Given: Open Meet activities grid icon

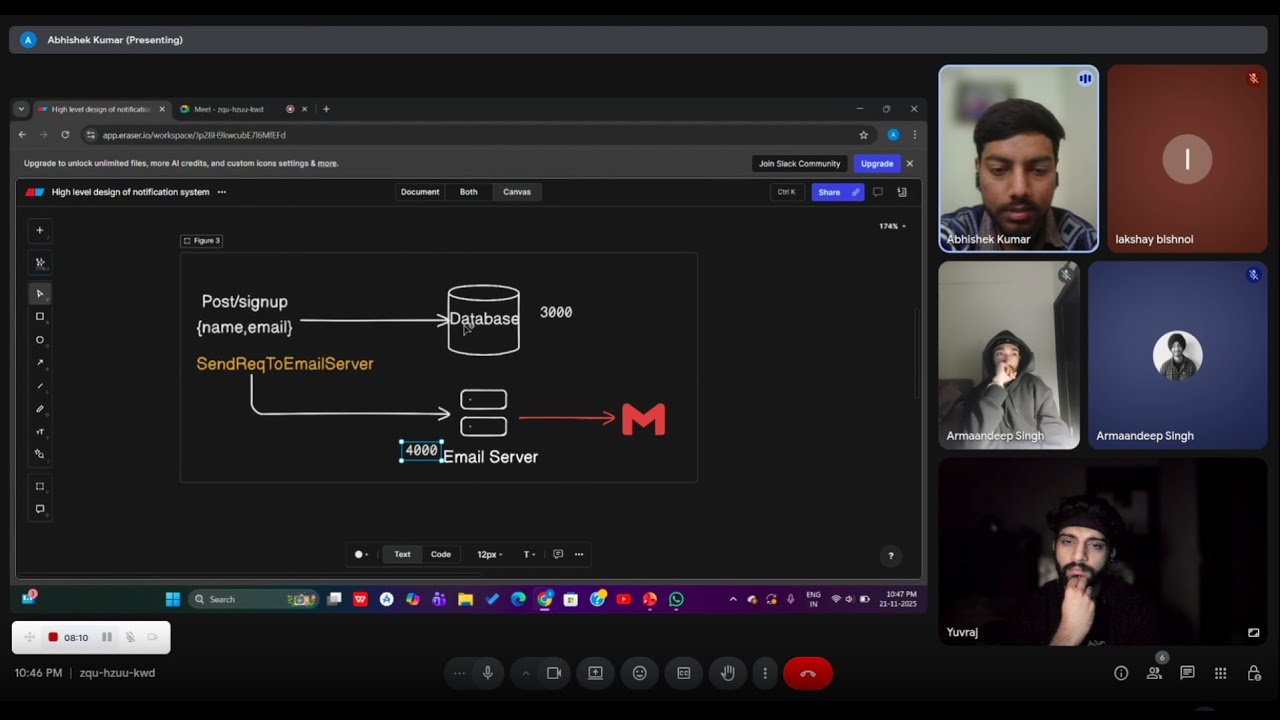Looking at the screenshot, I should pyautogui.click(x=1220, y=673).
